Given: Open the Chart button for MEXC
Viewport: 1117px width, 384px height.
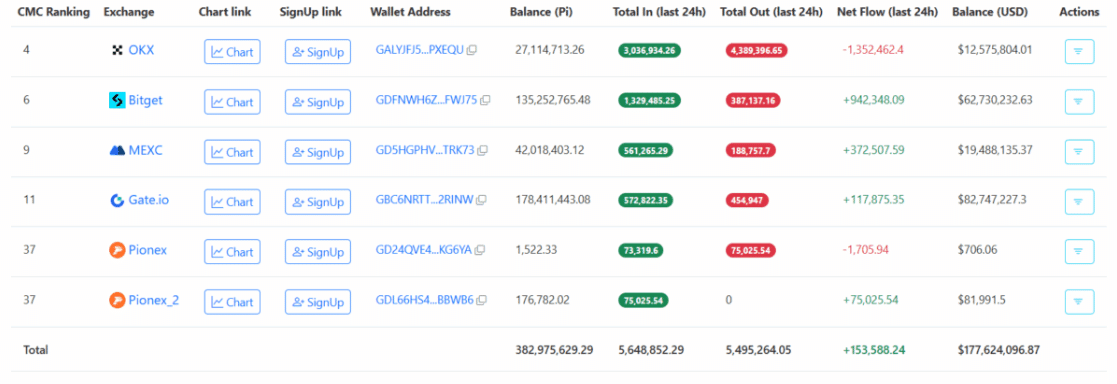Looking at the screenshot, I should coord(232,152).
